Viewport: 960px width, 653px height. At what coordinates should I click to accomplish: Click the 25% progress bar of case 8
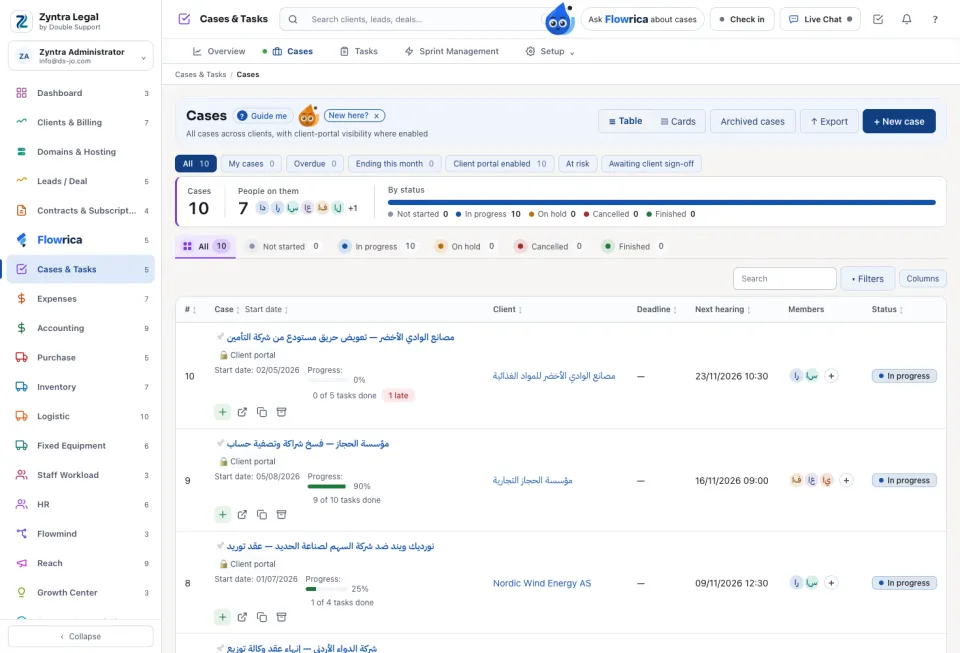326,589
